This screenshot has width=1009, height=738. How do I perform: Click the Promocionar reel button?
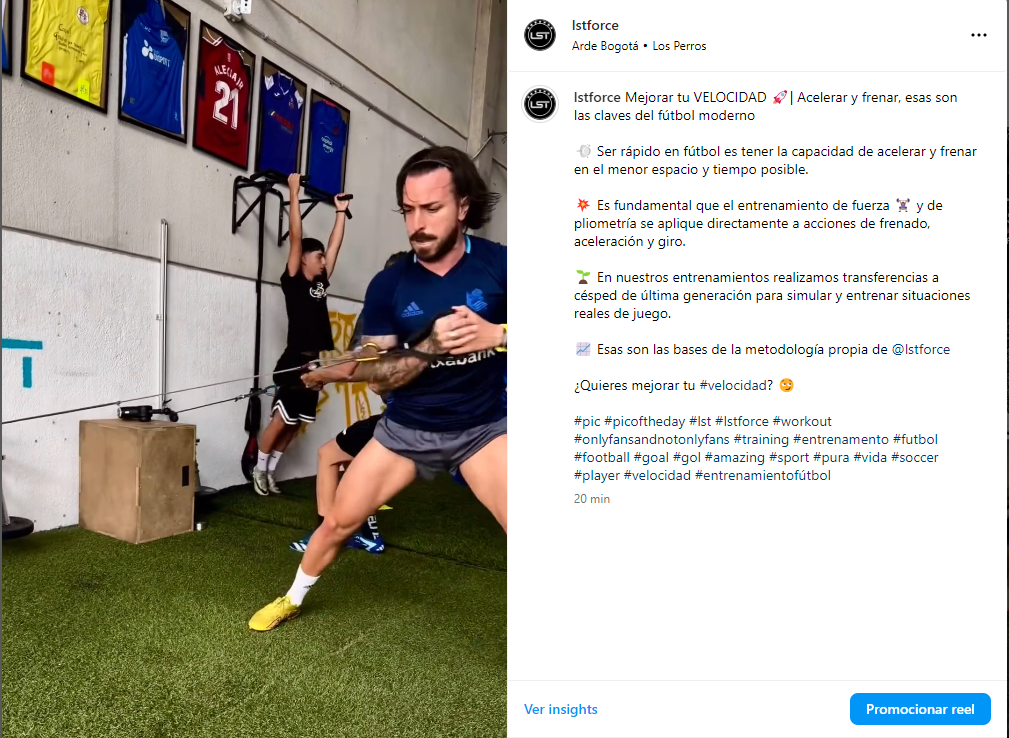coord(920,709)
